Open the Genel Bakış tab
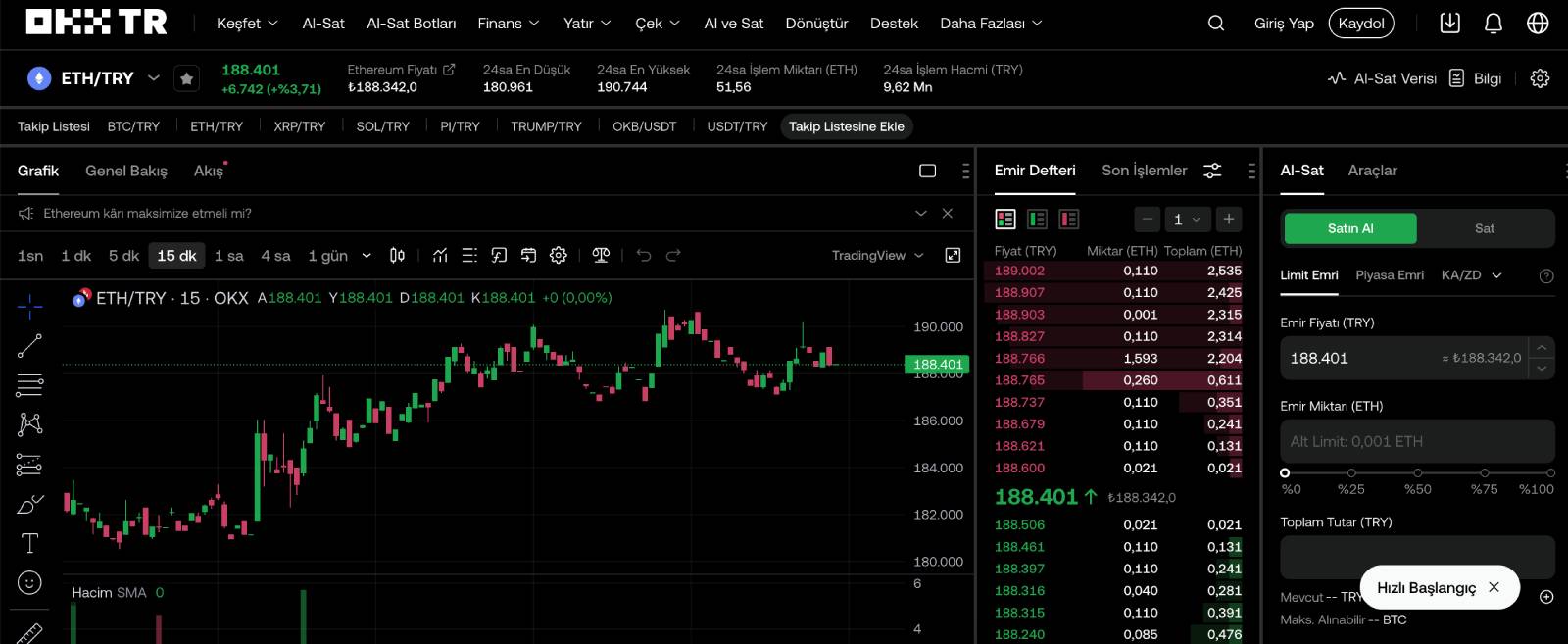This screenshot has height=644, width=1568. [126, 171]
